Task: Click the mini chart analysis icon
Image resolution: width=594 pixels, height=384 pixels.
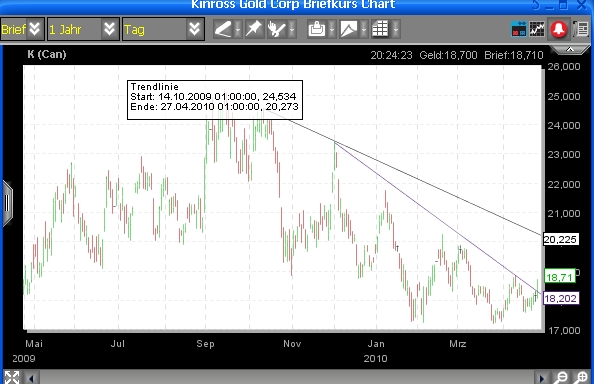Action: click(537, 29)
